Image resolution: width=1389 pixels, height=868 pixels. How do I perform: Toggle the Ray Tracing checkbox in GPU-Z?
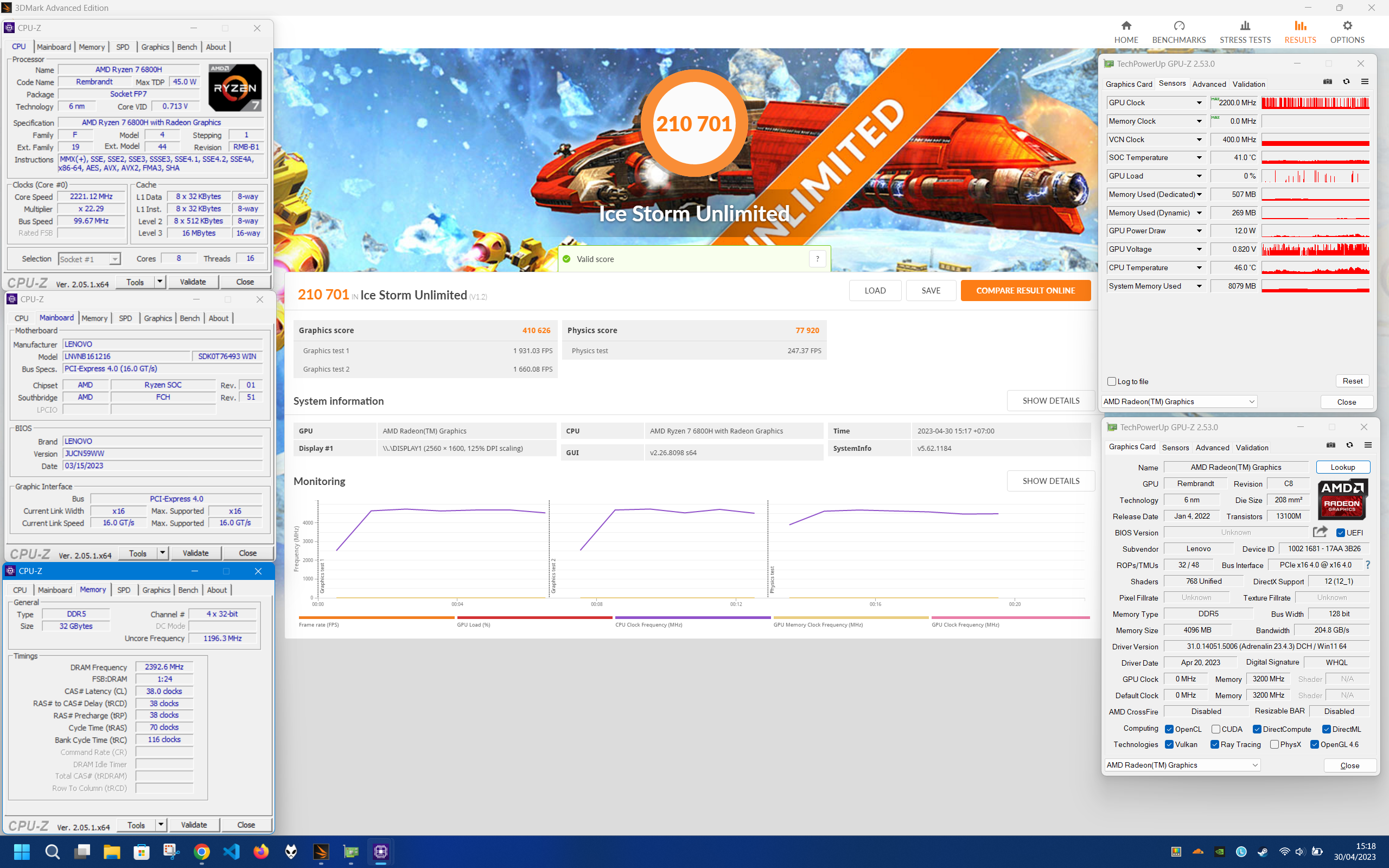(x=1214, y=744)
